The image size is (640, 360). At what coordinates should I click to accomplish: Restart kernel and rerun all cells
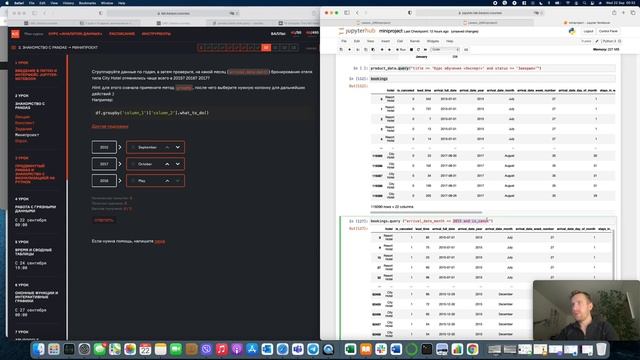click(x=425, y=49)
